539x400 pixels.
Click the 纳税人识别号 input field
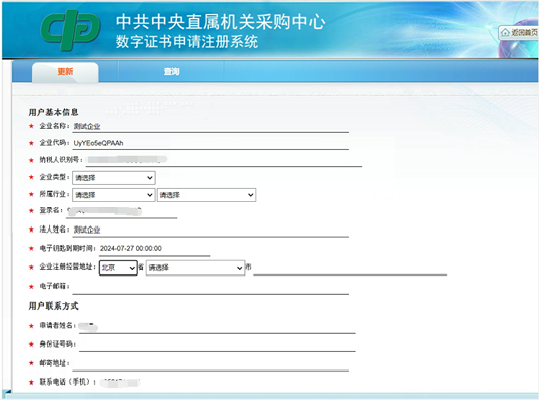(x=223, y=160)
